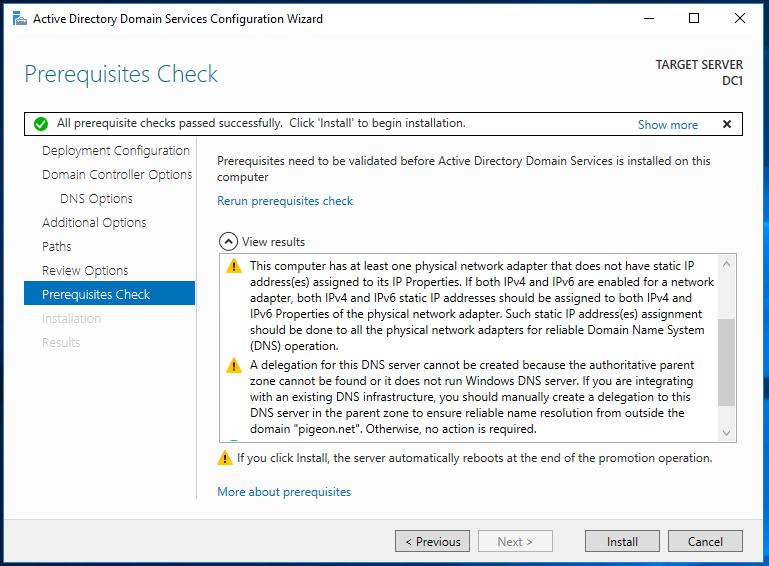This screenshot has width=769, height=566.
Task: Navigate to Additional Options page
Action: [x=94, y=223]
